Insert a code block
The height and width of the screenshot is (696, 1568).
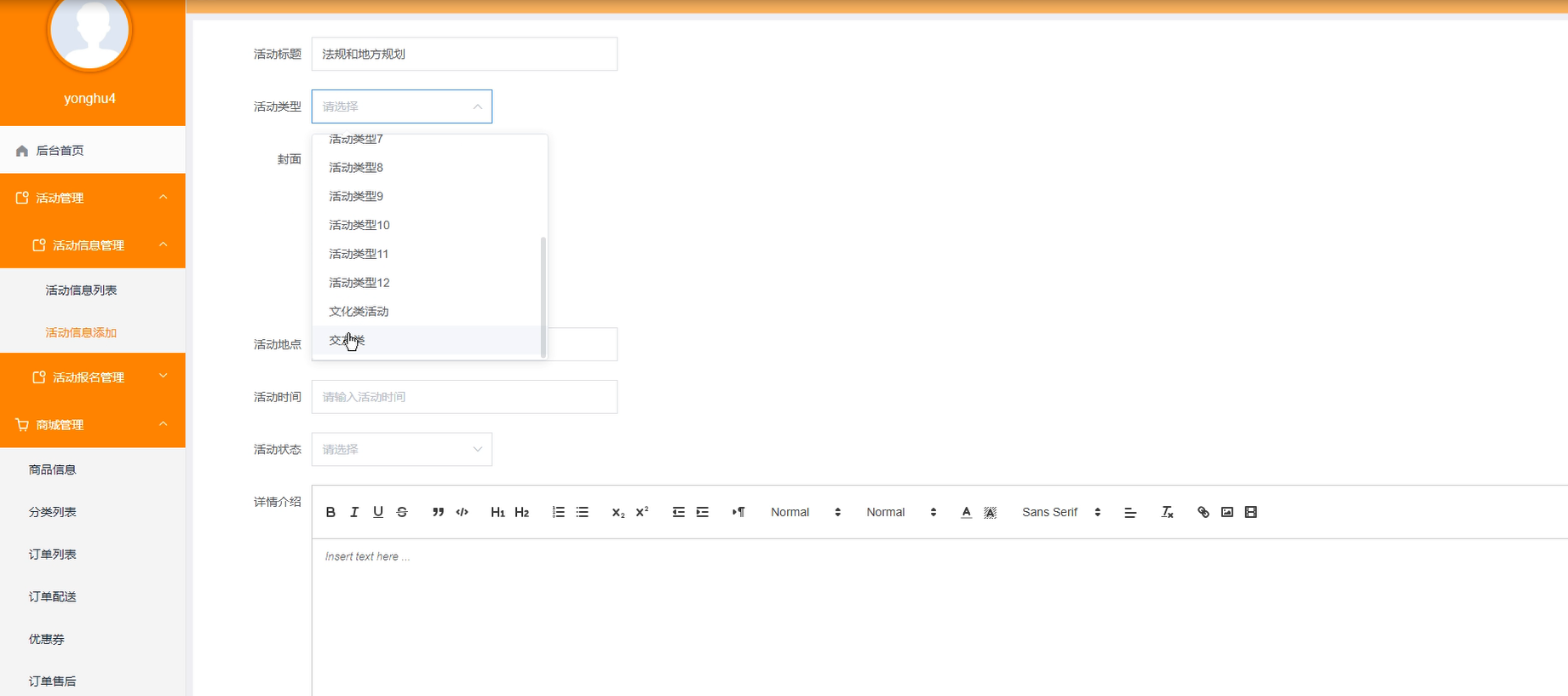coord(462,512)
